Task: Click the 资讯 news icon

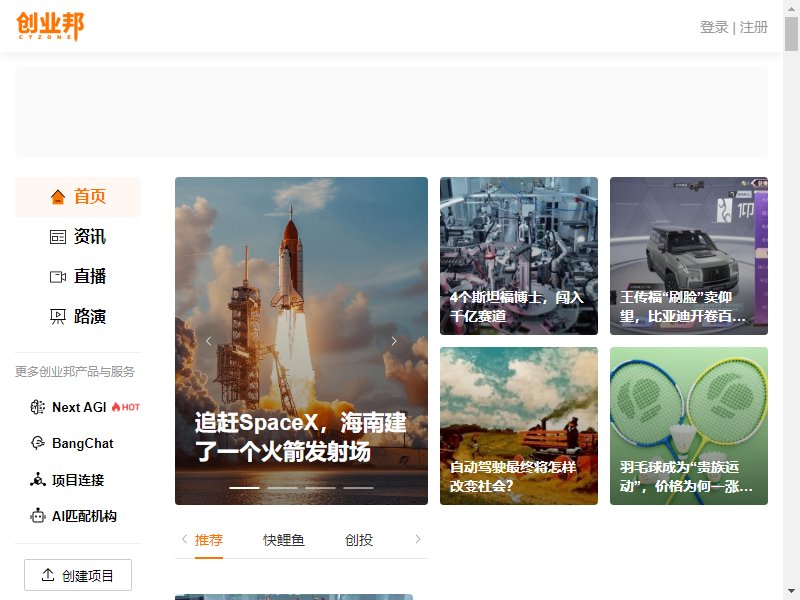Action: coord(58,237)
